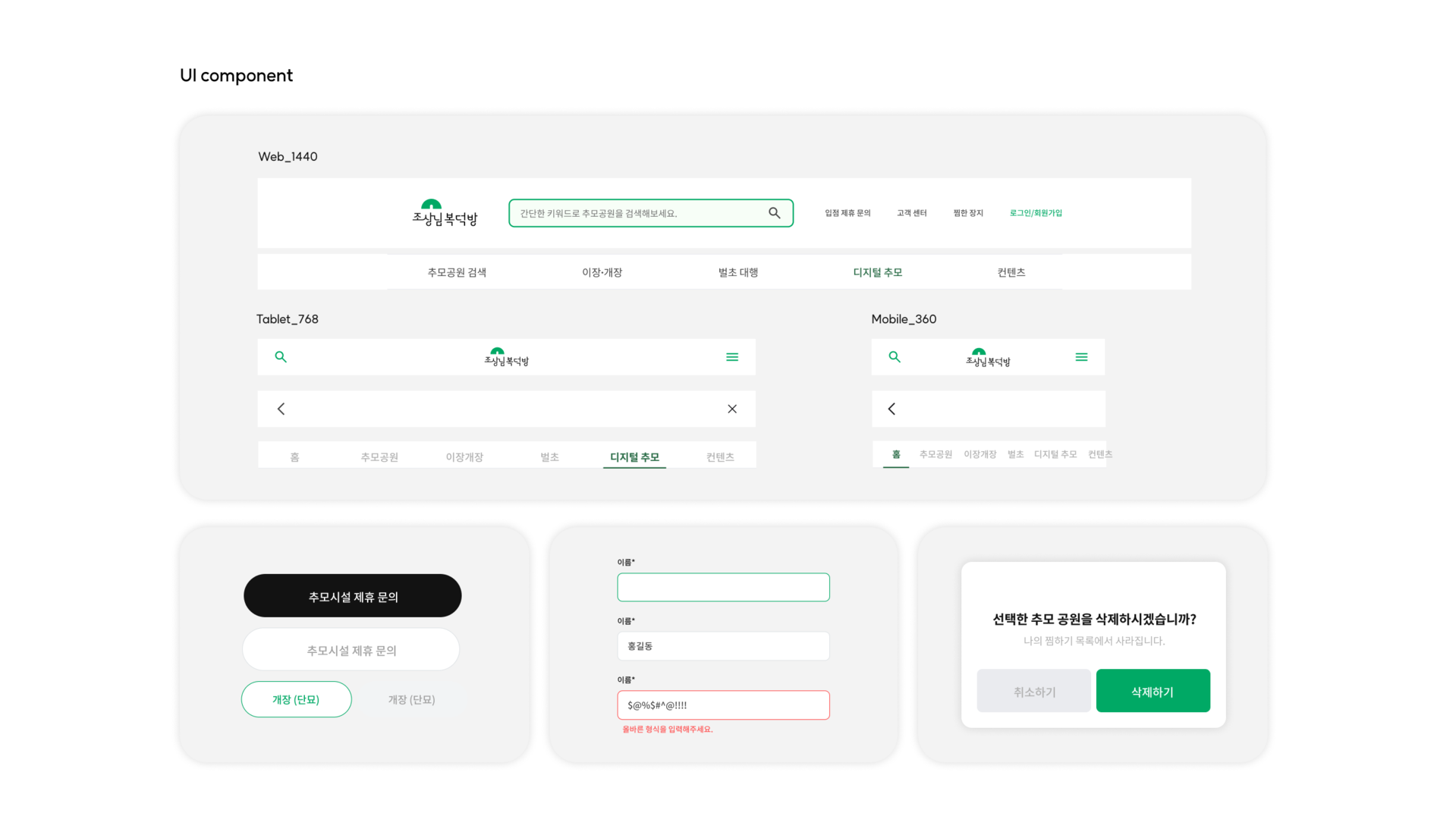Switch to 컨텐츠 tab in tablet nav
1456x816 pixels.
[720, 457]
